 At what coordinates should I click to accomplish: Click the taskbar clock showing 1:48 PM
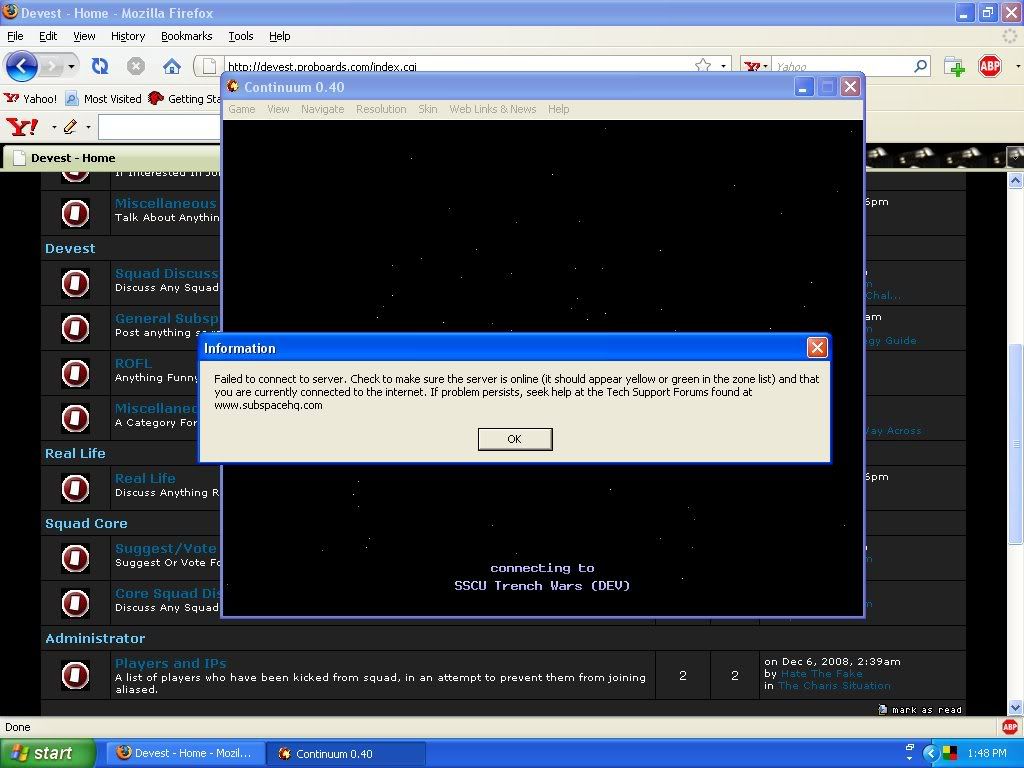pos(987,753)
